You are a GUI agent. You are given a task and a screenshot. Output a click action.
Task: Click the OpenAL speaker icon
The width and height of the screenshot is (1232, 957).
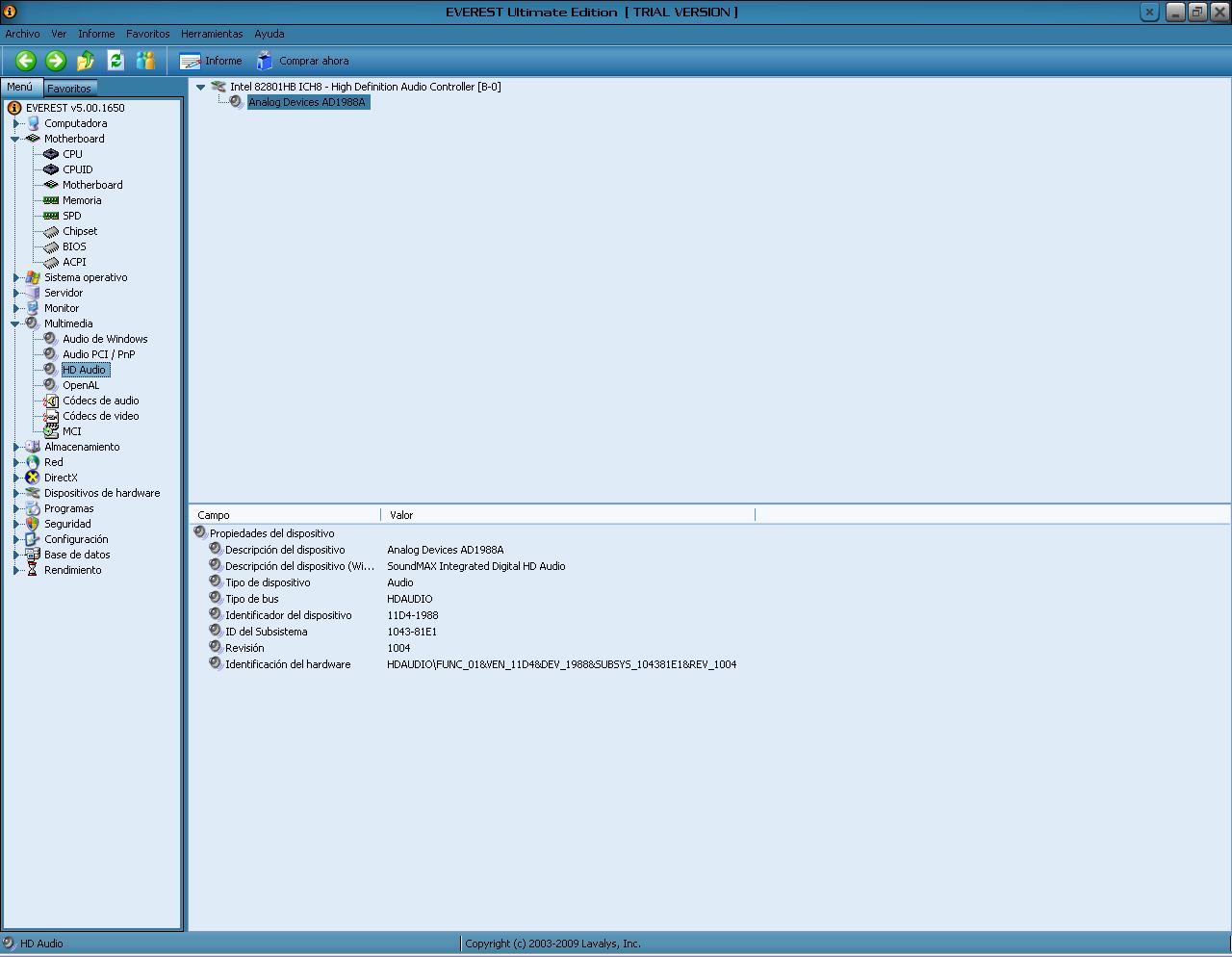point(51,385)
